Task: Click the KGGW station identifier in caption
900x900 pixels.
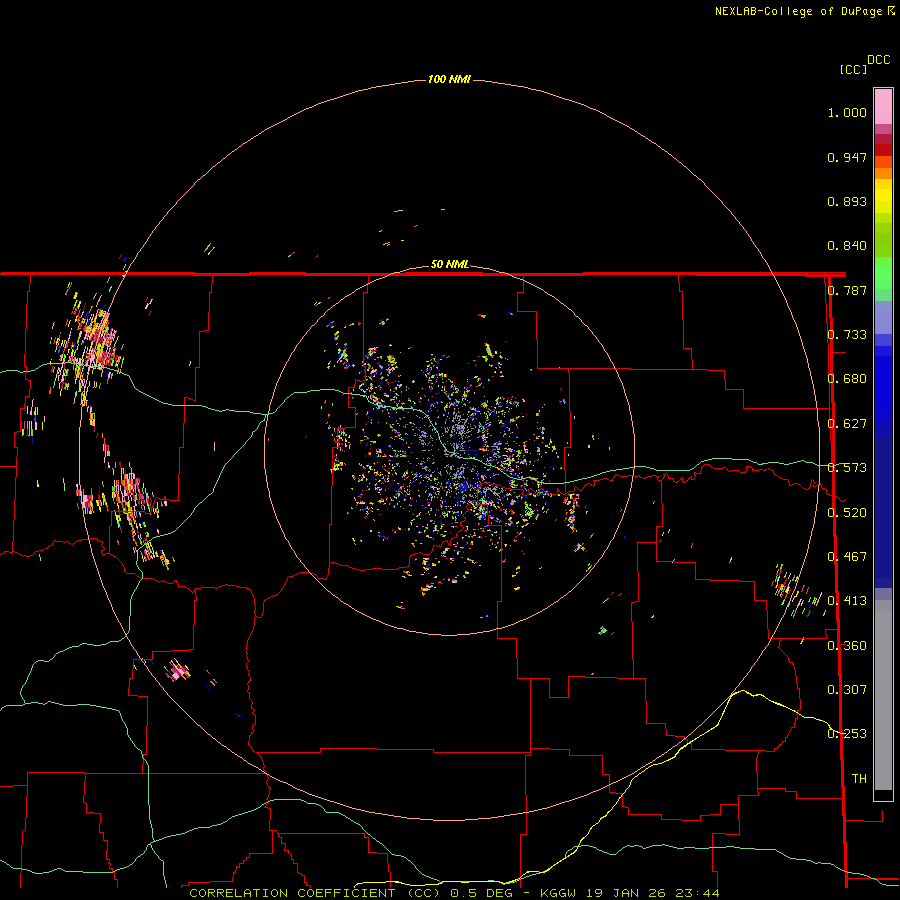Action: pos(557,893)
